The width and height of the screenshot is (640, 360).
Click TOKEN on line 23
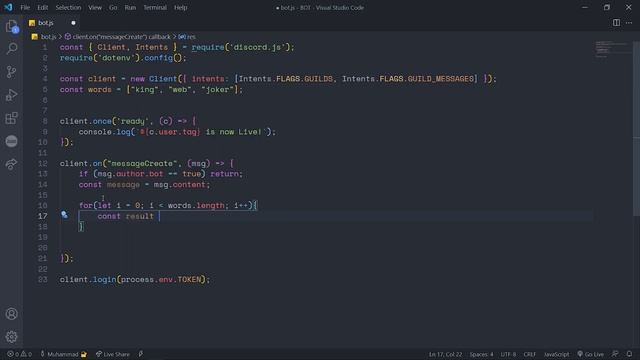189,280
